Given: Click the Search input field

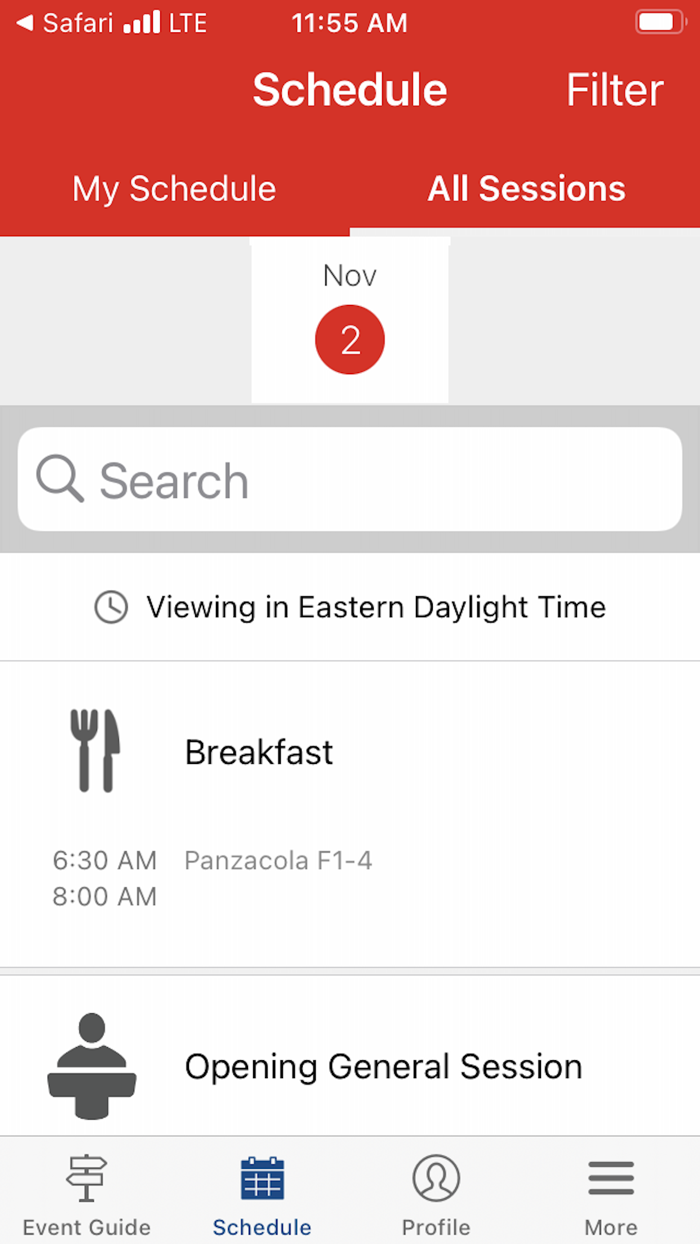Looking at the screenshot, I should point(380,480).
